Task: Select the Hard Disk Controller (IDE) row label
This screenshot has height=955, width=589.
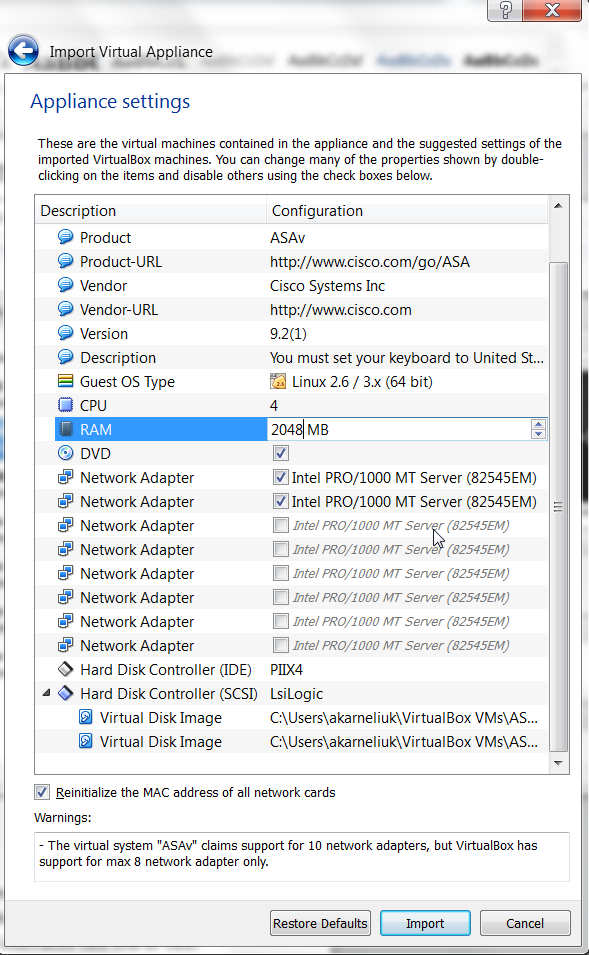Action: click(166, 670)
